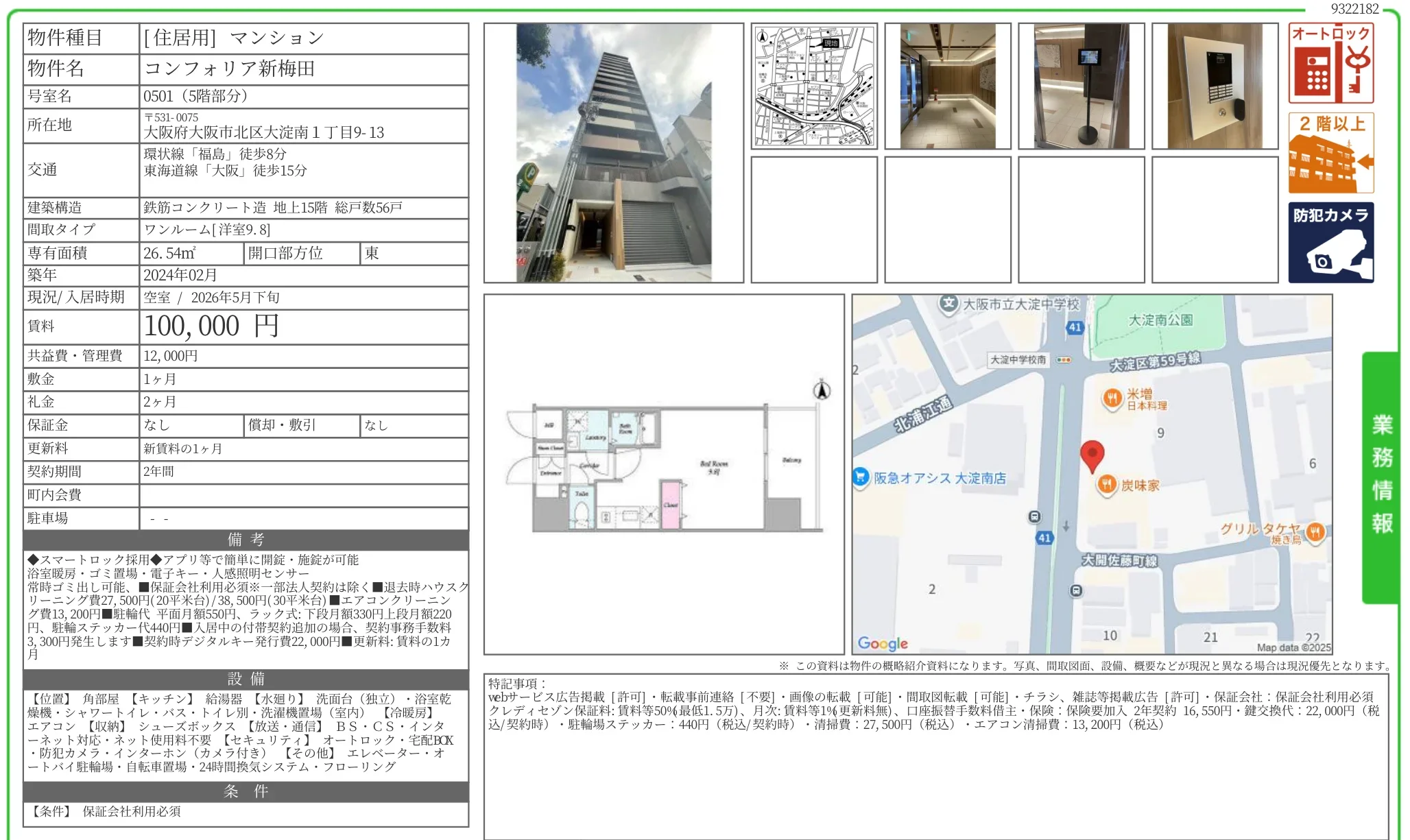Click the entrance lobby photo thumbnail
Screen dimensions: 1410x840
pyautogui.click(x=948, y=84)
